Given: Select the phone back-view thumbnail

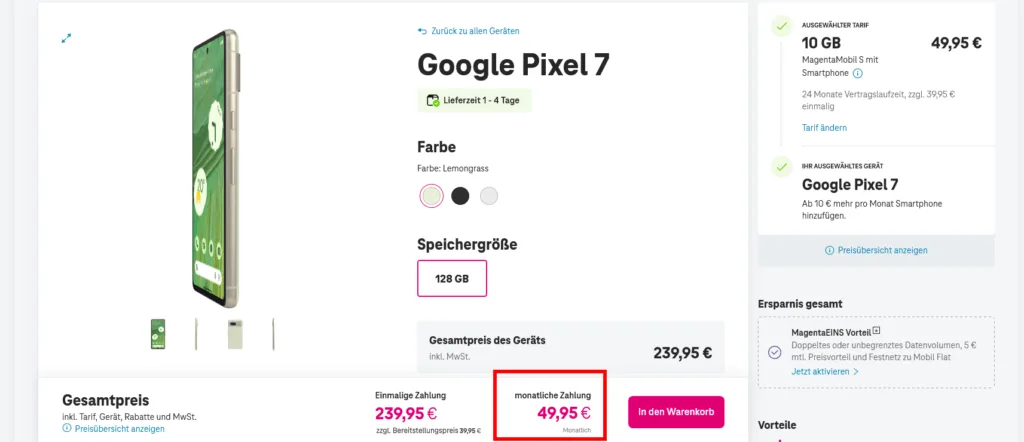Looking at the screenshot, I should click(234, 334).
